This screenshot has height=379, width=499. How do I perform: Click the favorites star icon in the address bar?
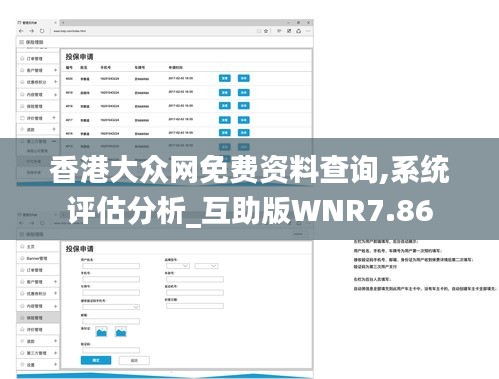click(x=266, y=31)
